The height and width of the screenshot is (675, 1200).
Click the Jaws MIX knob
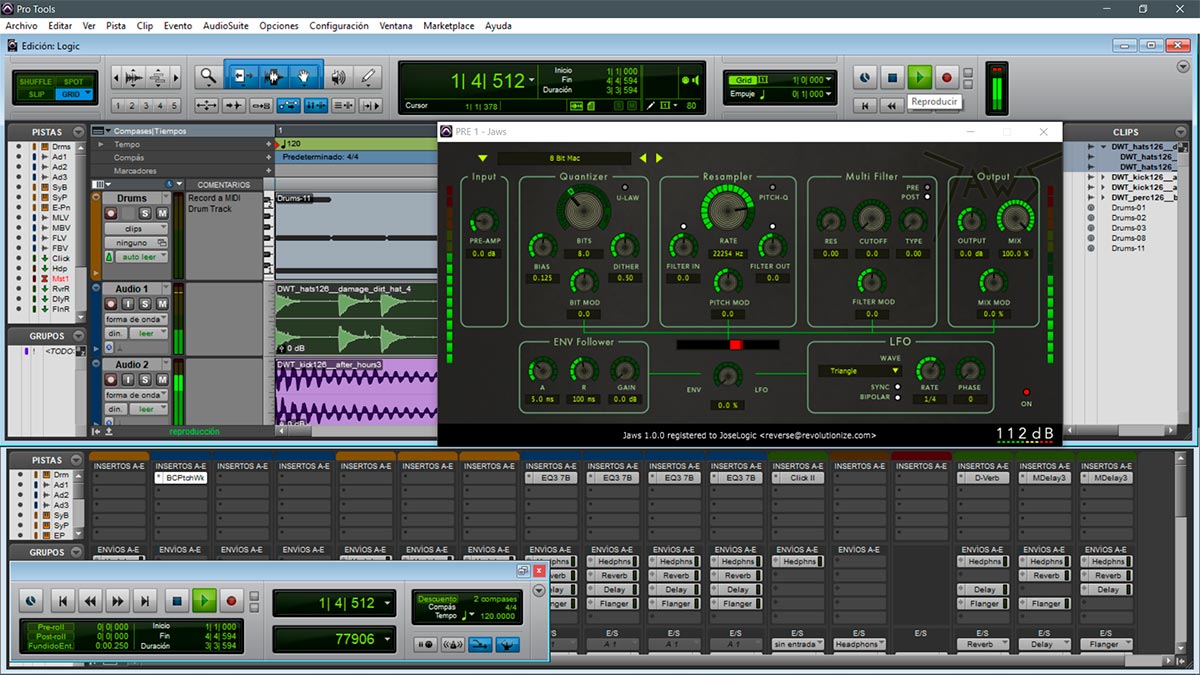(x=1015, y=217)
